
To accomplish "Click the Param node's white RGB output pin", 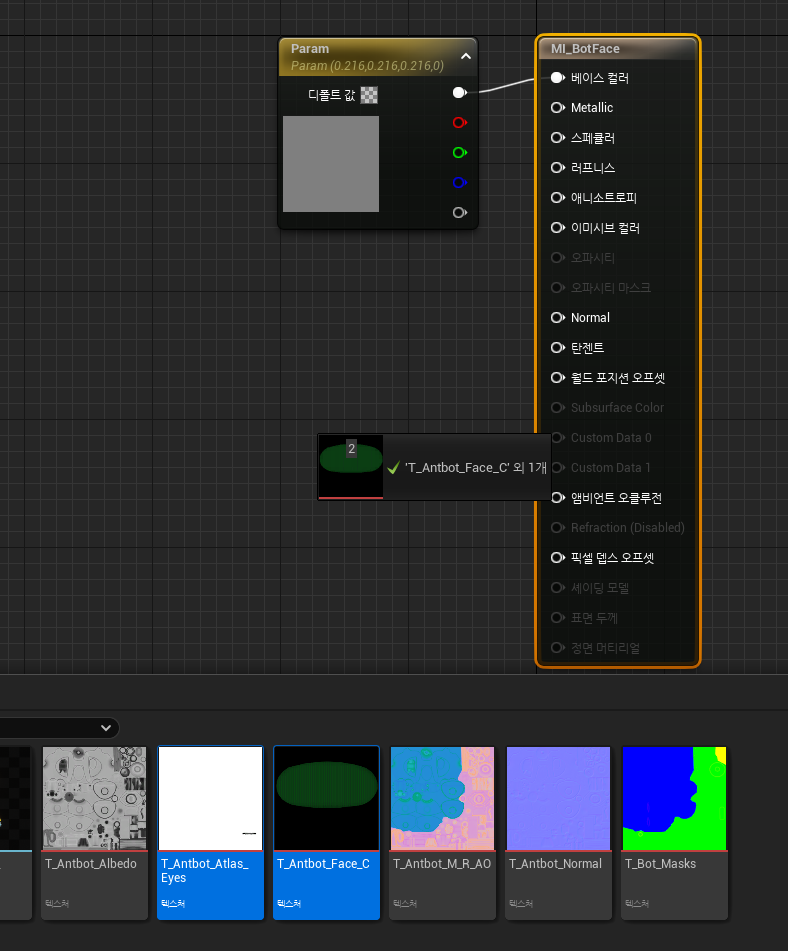I will click(x=459, y=92).
